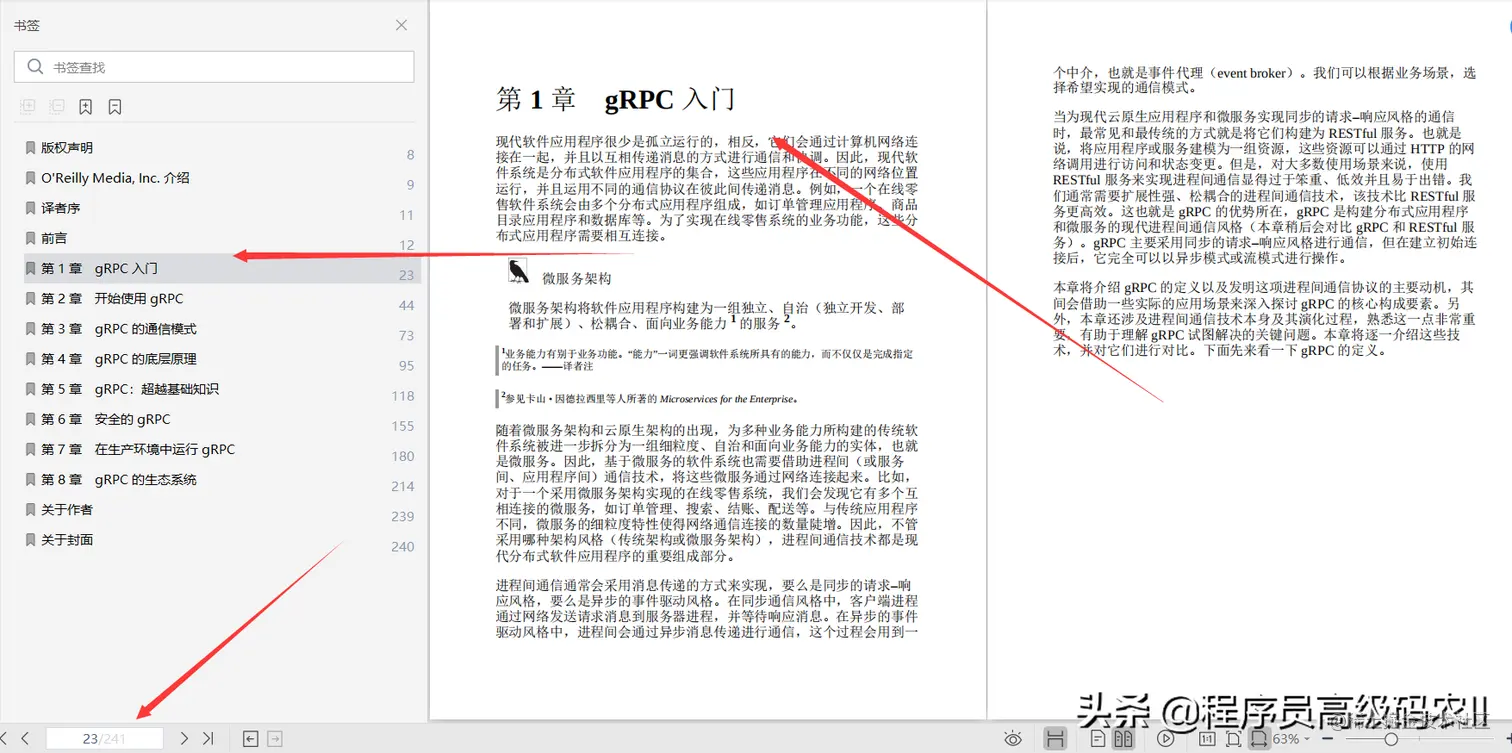This screenshot has width=1512, height=753.
Task: Click the print icon on the bottom toolbar
Action: tap(1055, 738)
